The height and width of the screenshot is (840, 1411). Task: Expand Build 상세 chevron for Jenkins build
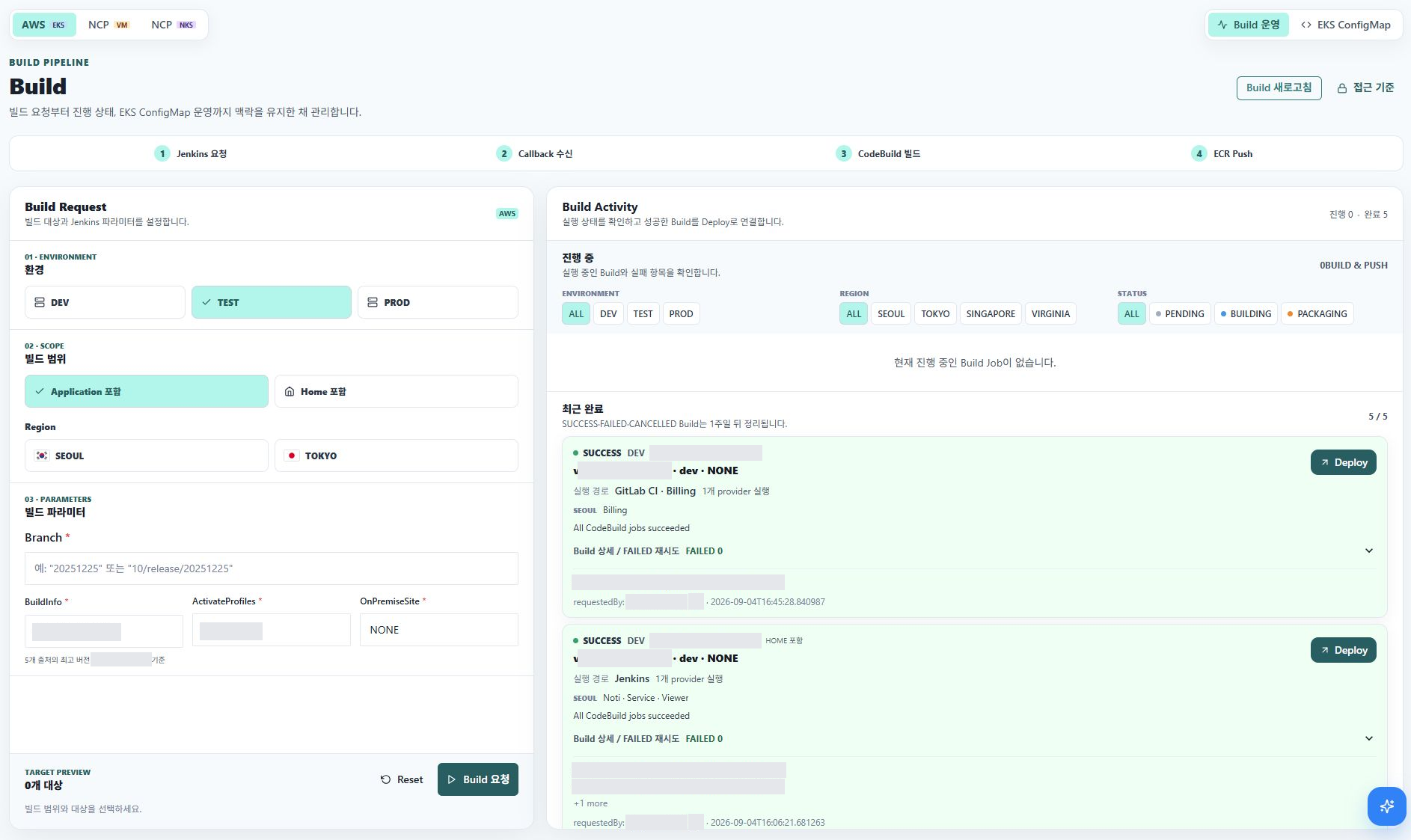coord(1368,738)
